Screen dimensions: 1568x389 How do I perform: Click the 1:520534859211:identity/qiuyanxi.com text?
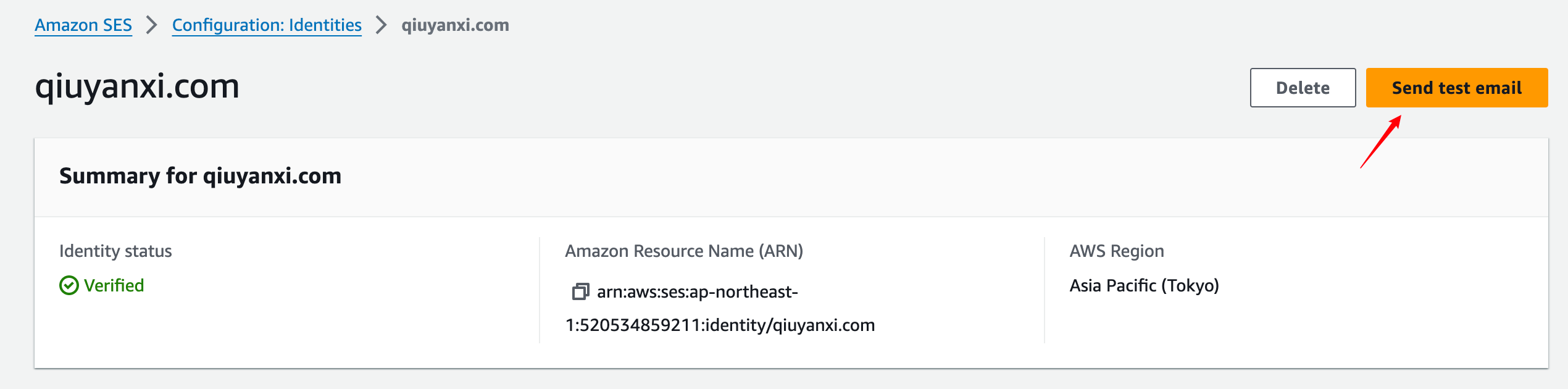pos(720,325)
